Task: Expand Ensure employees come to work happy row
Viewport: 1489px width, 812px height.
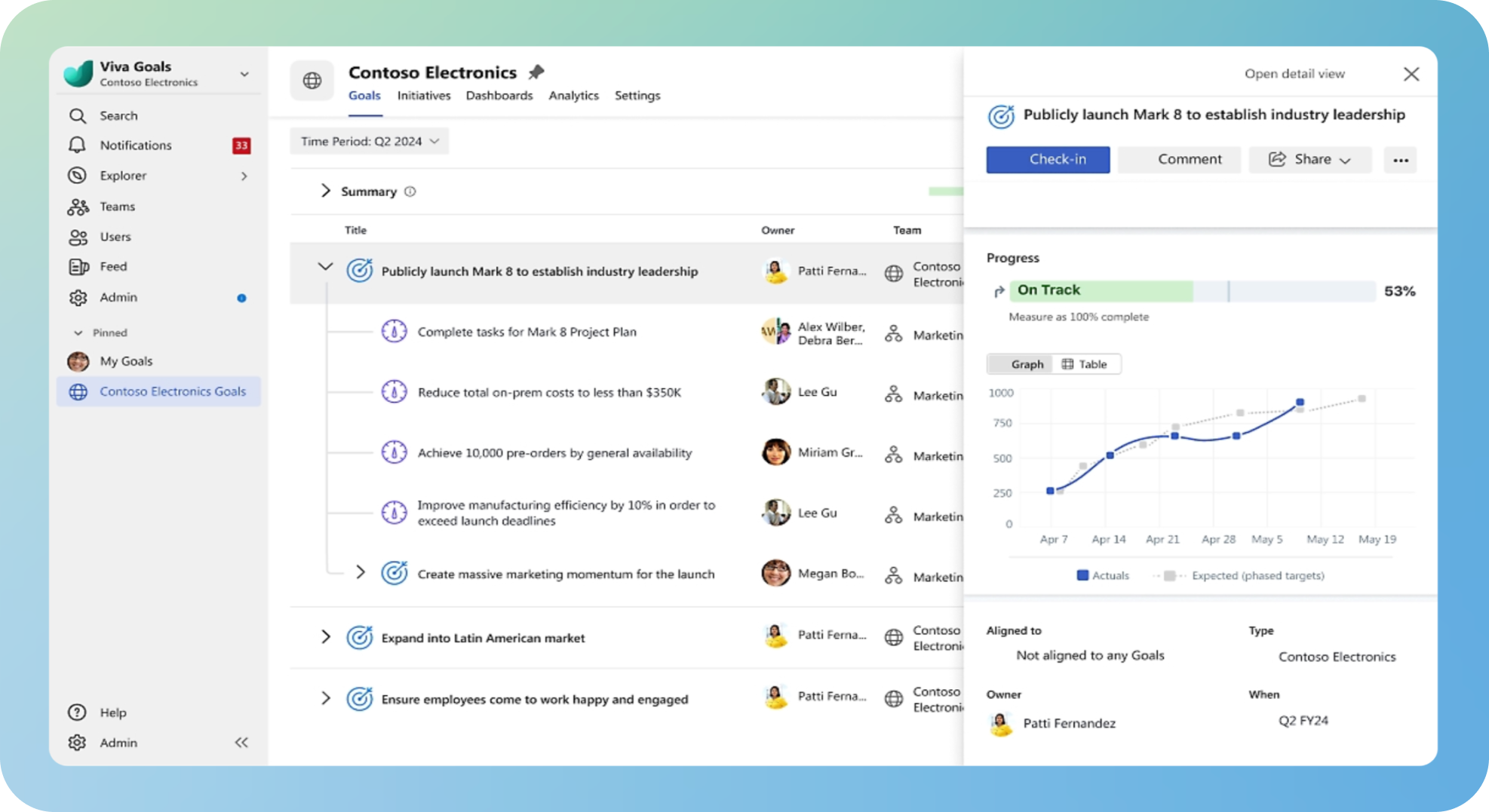Action: [325, 697]
